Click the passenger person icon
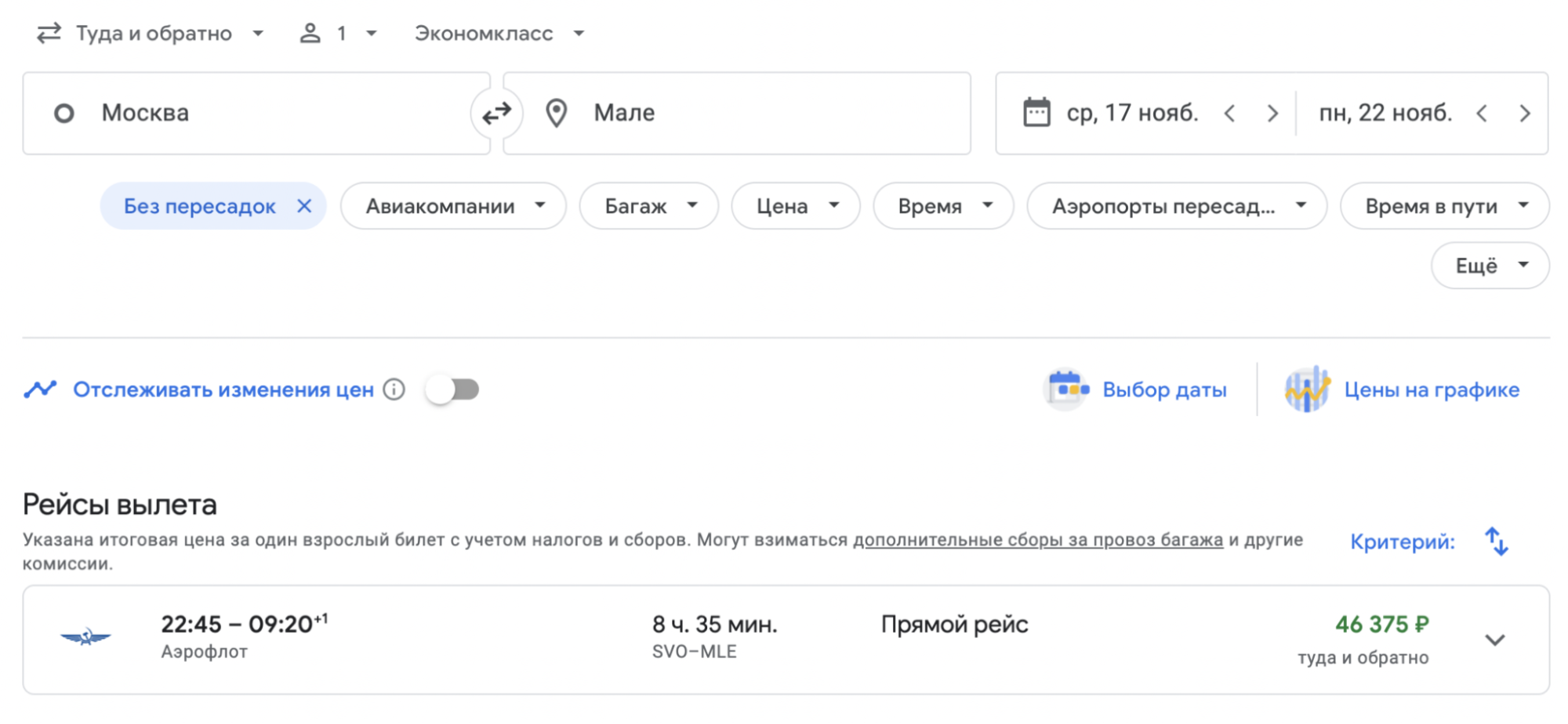The image size is (1568, 724). pos(310,33)
